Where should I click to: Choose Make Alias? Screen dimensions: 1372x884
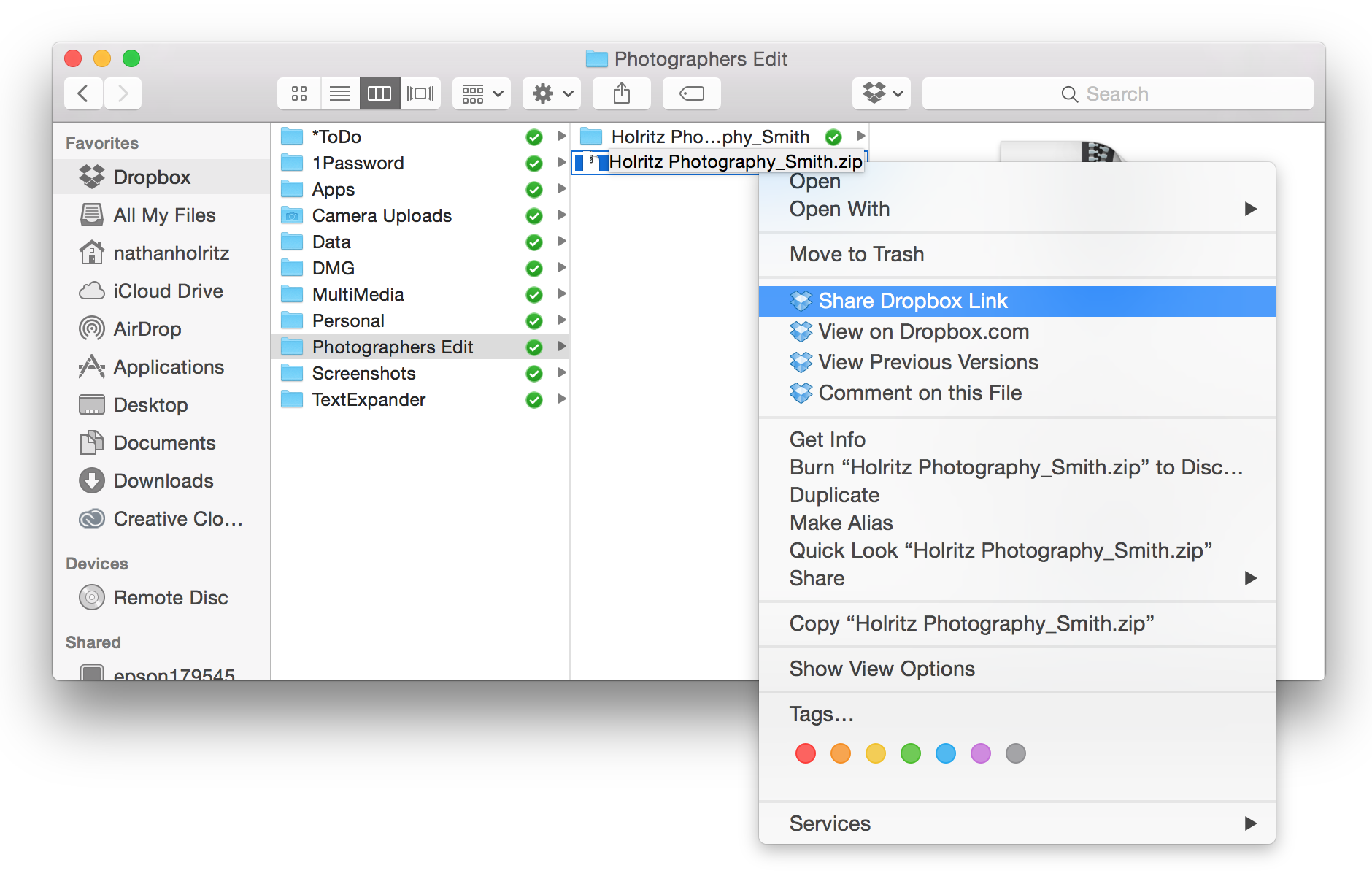point(1017,523)
